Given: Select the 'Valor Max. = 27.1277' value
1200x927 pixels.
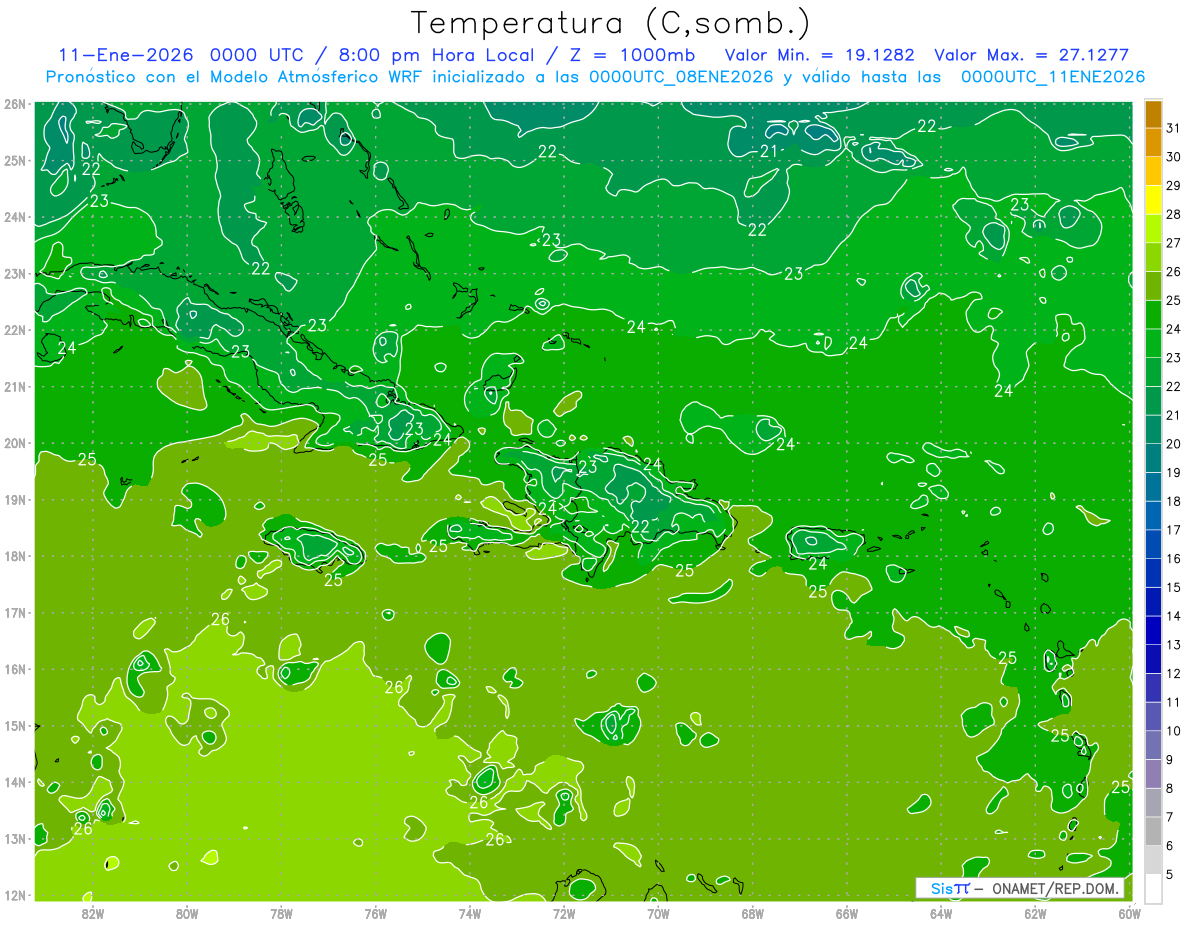Looking at the screenshot, I should (1031, 54).
